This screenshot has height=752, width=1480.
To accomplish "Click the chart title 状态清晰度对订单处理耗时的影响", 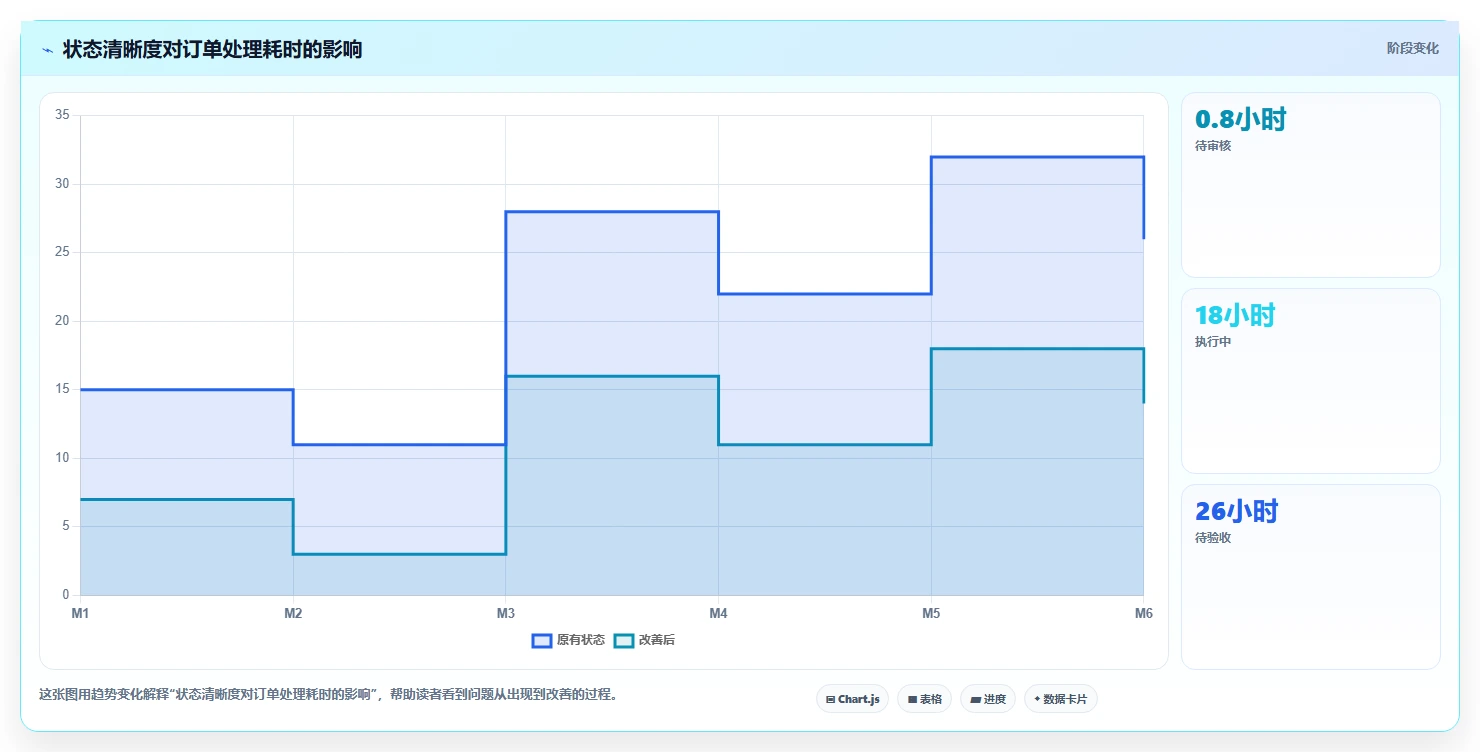I will [212, 49].
